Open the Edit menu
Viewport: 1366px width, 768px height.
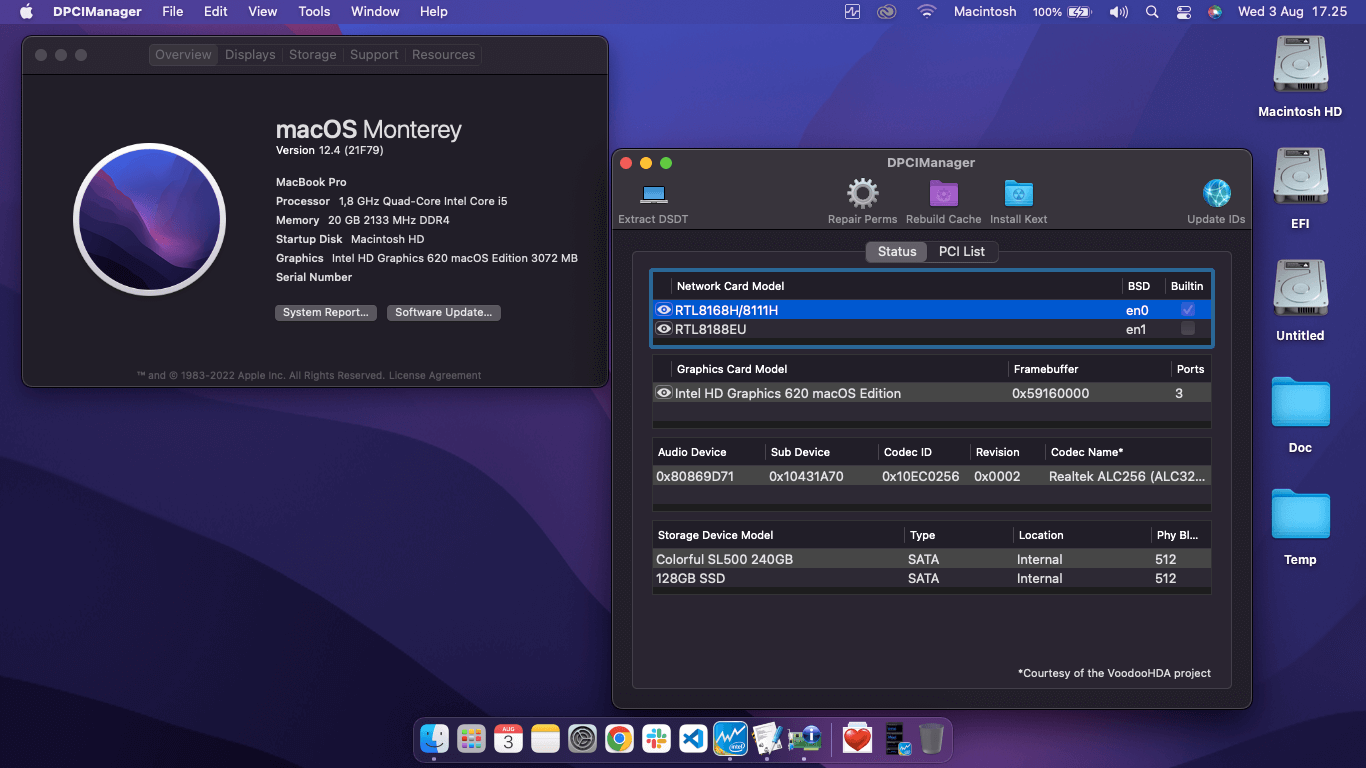(x=215, y=12)
